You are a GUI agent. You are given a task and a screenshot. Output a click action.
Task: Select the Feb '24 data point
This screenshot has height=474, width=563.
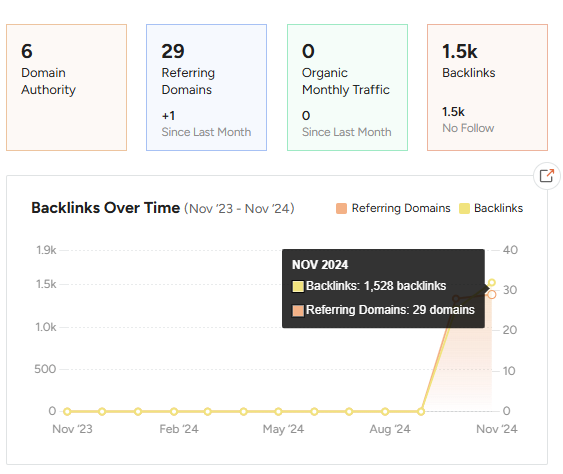click(174, 412)
